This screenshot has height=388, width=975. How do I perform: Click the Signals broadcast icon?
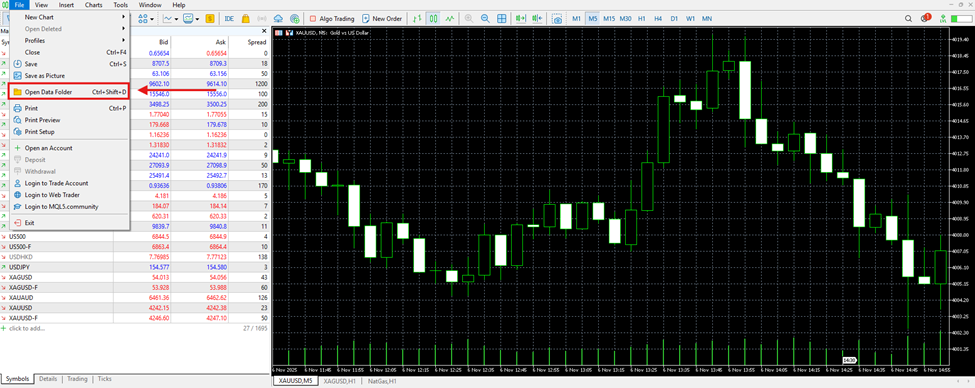coord(262,19)
